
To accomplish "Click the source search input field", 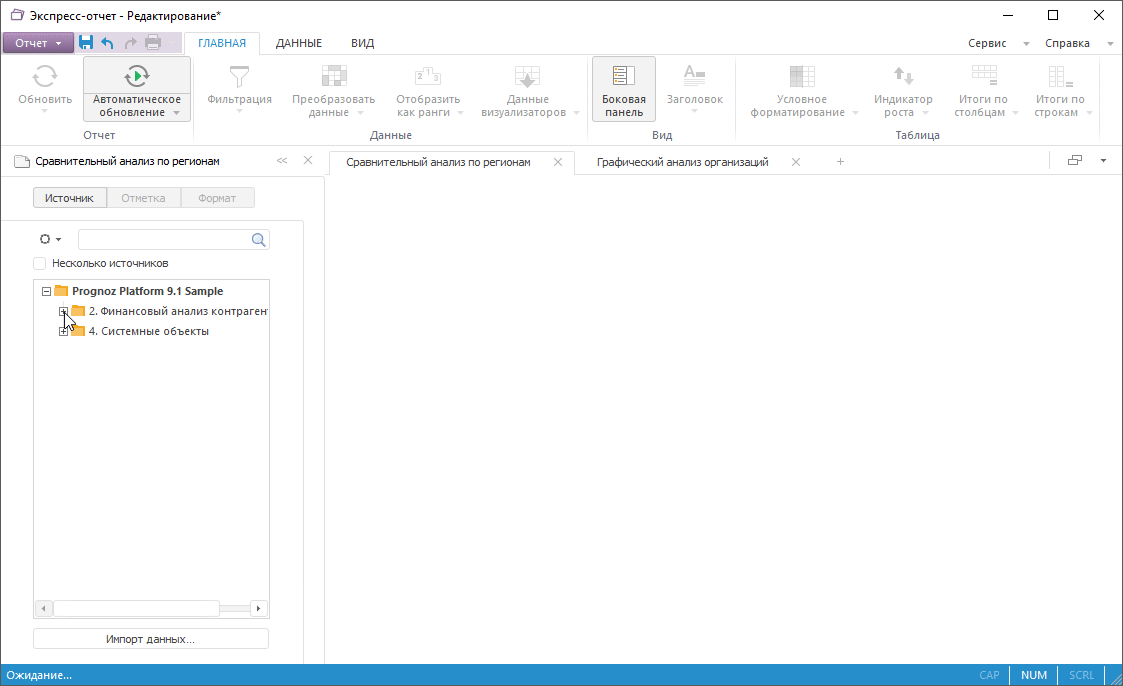I will 164,239.
